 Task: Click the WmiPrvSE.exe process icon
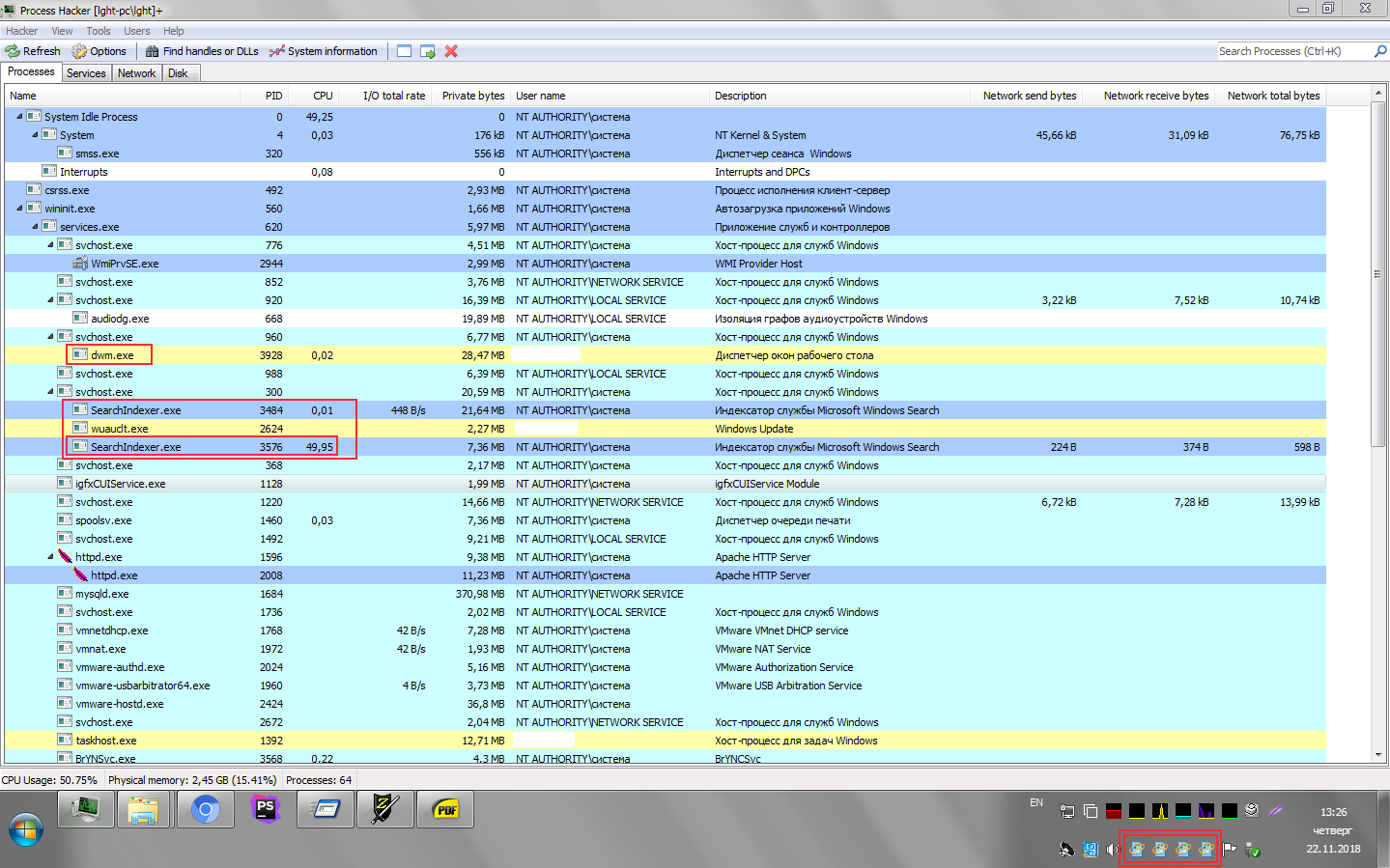click(x=80, y=263)
